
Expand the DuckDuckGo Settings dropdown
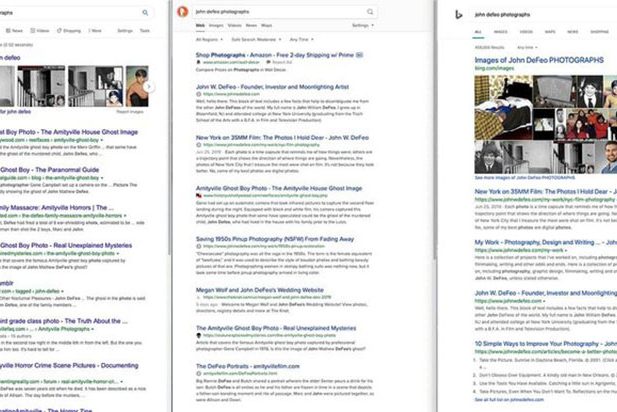[x=365, y=24]
